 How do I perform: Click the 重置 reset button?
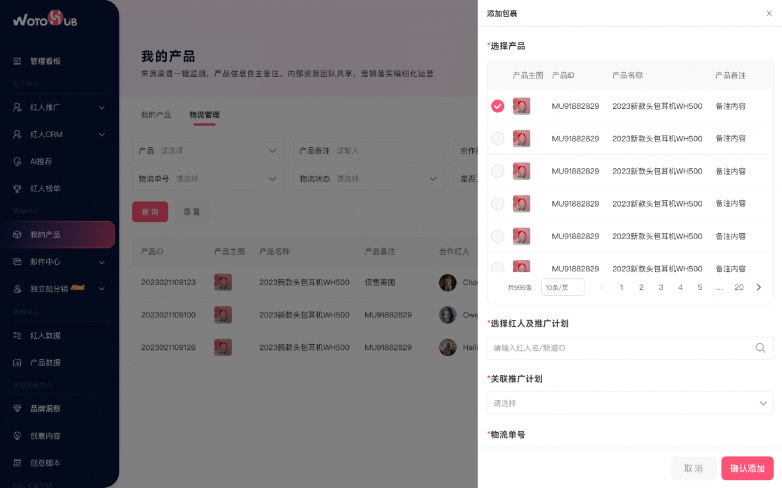coord(192,212)
